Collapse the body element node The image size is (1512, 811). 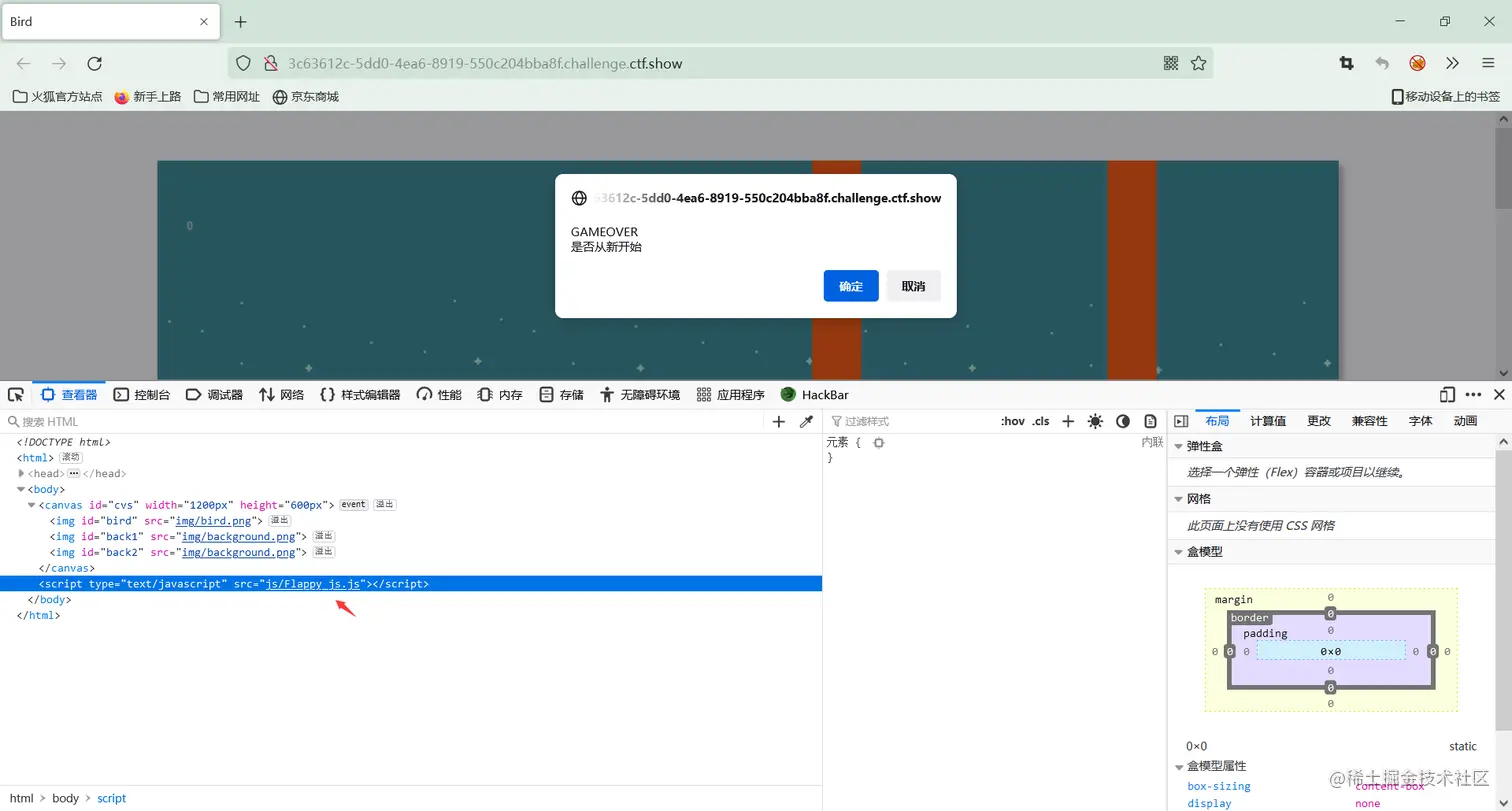21,490
